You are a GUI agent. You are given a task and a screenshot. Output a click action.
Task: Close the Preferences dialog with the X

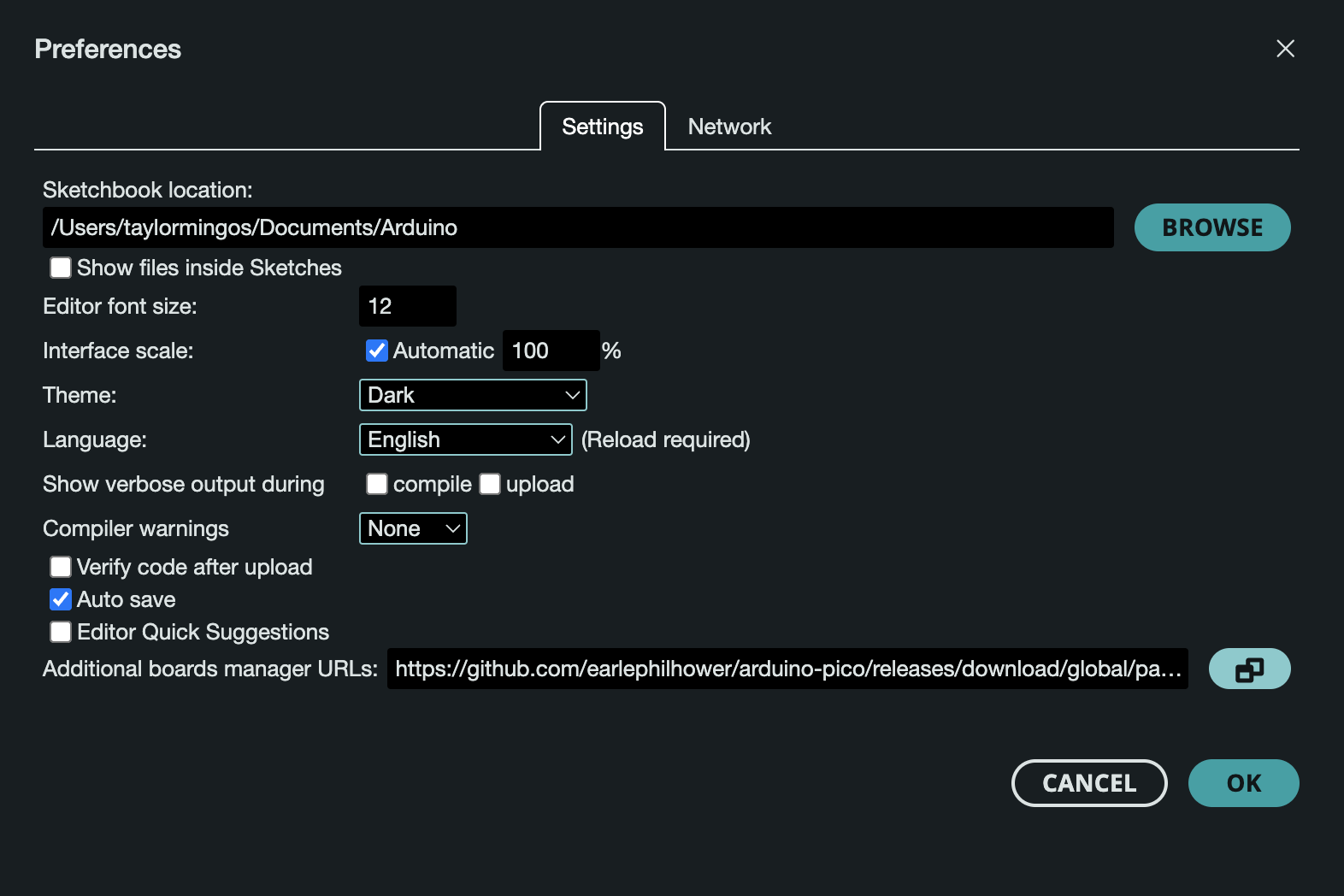[x=1285, y=49]
